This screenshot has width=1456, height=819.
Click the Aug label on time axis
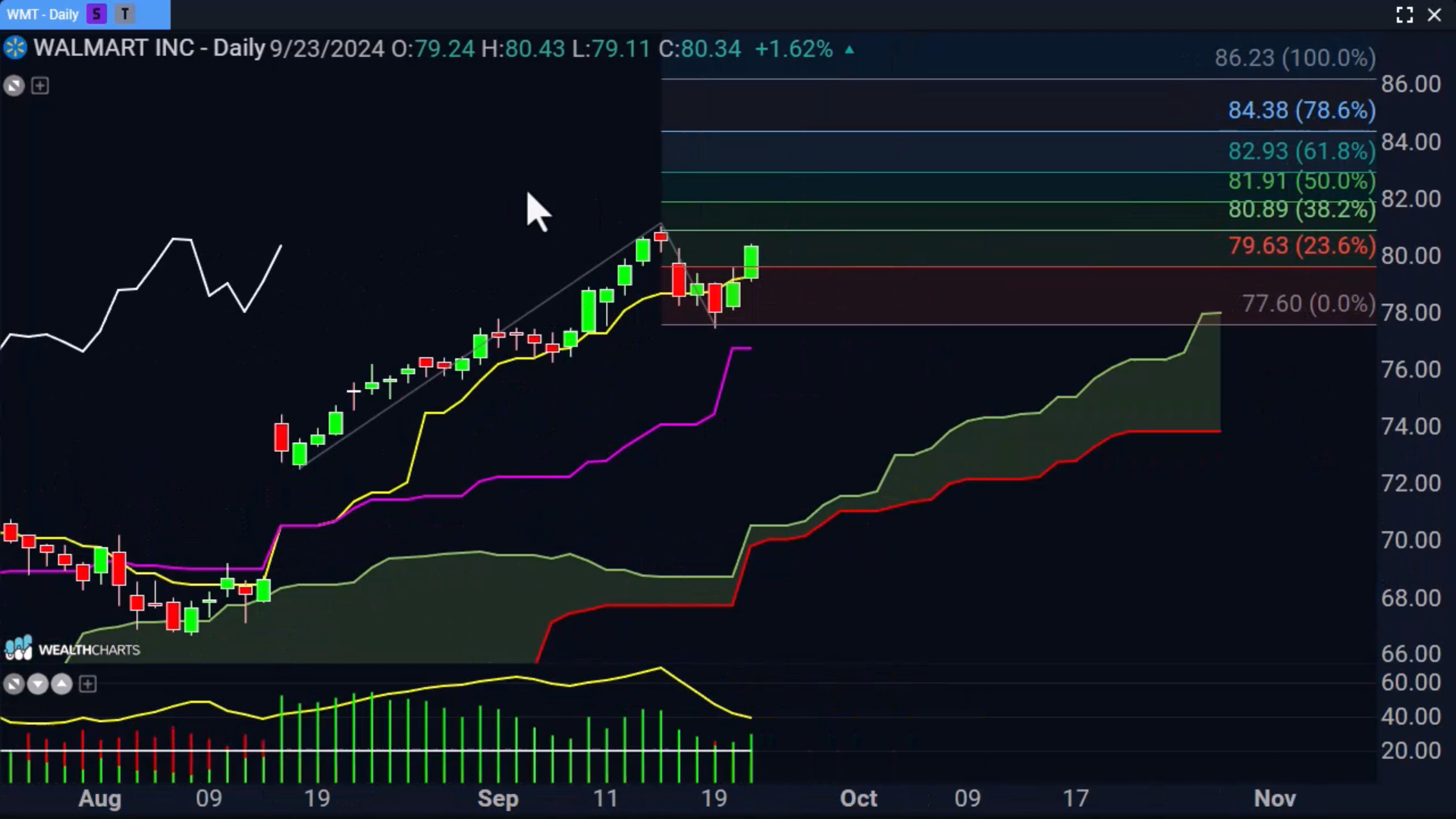point(100,799)
